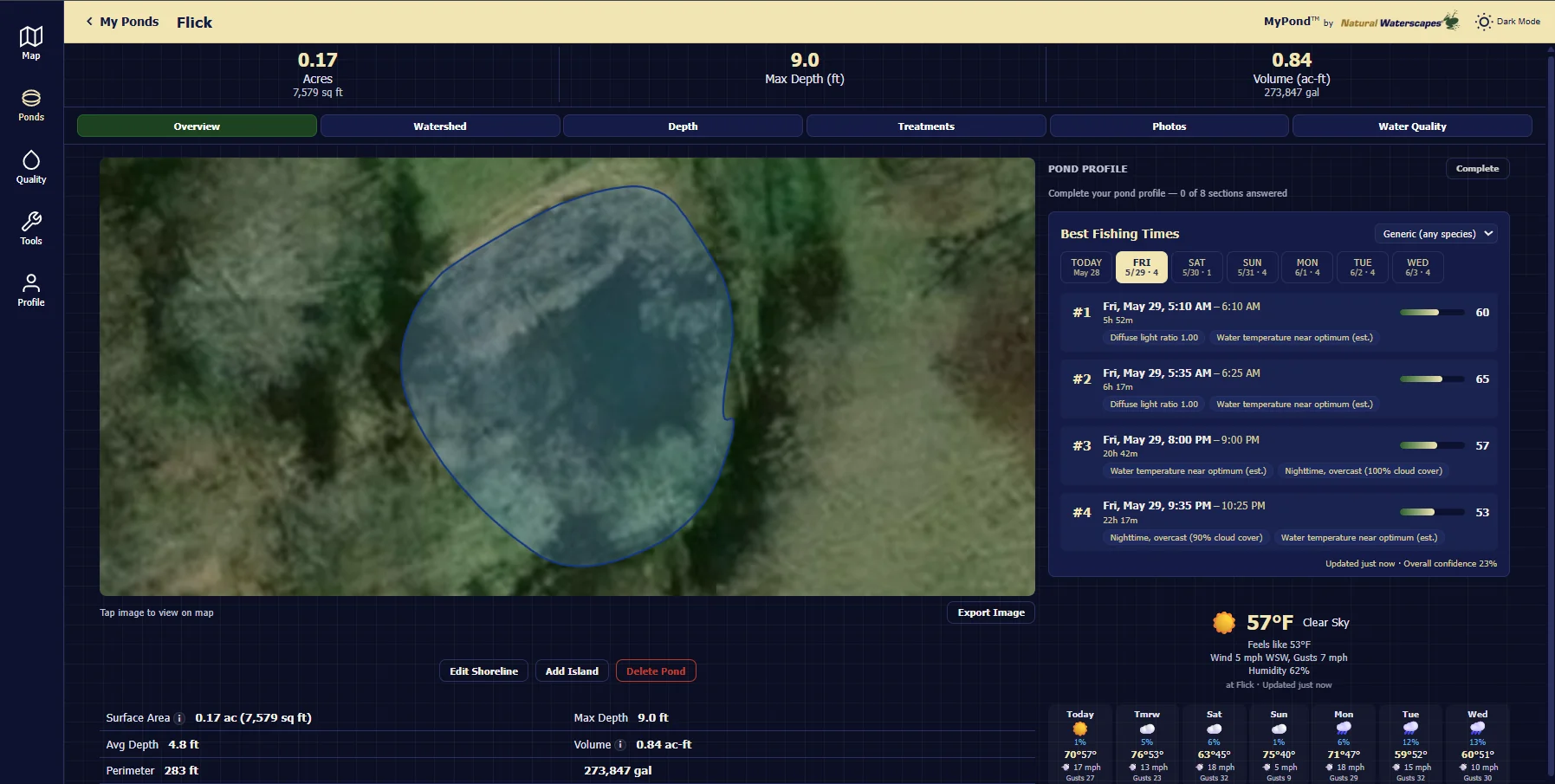Select WED 6/3 fishing day
The height and width of the screenshot is (784, 1555).
(x=1417, y=267)
